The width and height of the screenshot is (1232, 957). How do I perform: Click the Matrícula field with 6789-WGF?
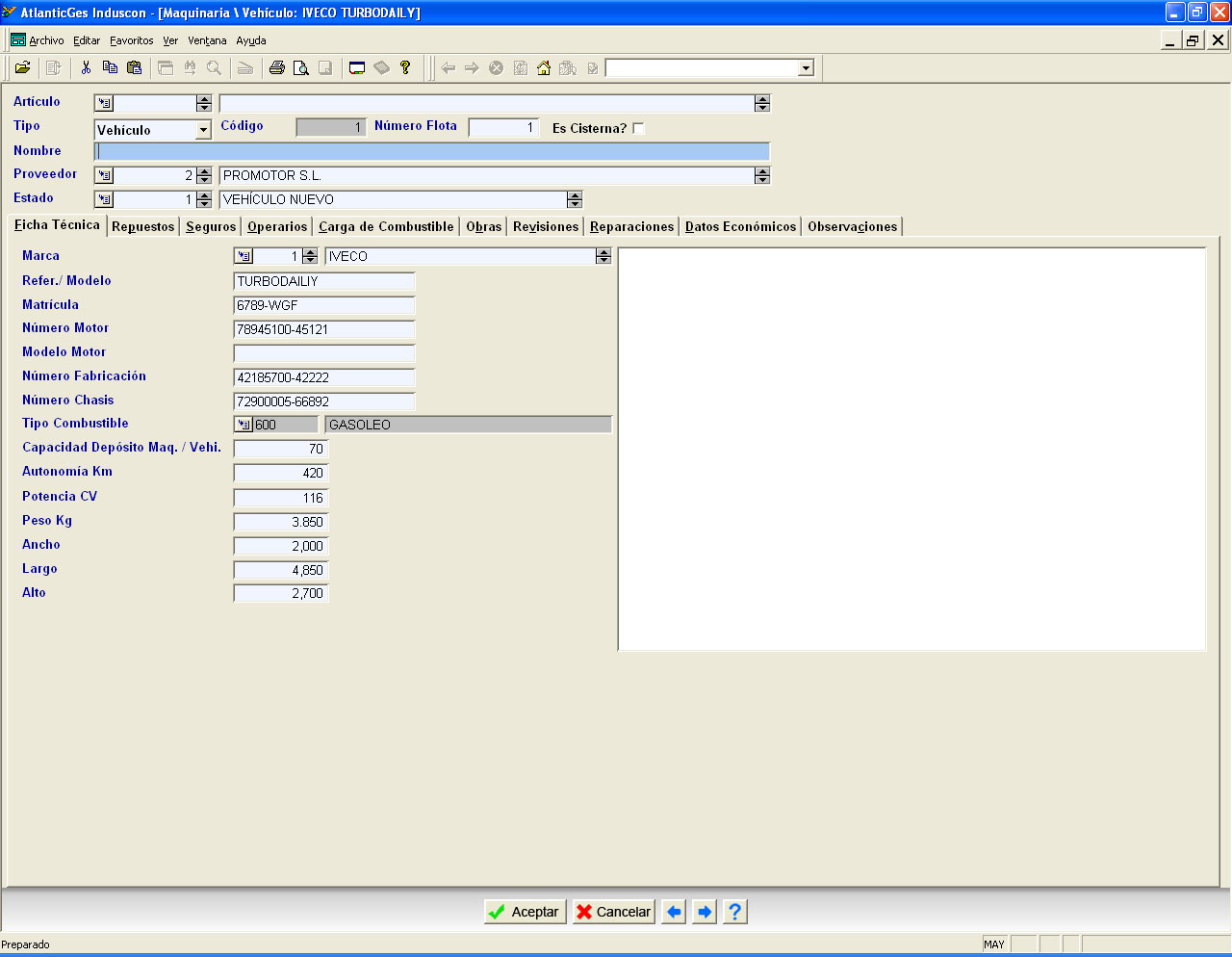324,305
